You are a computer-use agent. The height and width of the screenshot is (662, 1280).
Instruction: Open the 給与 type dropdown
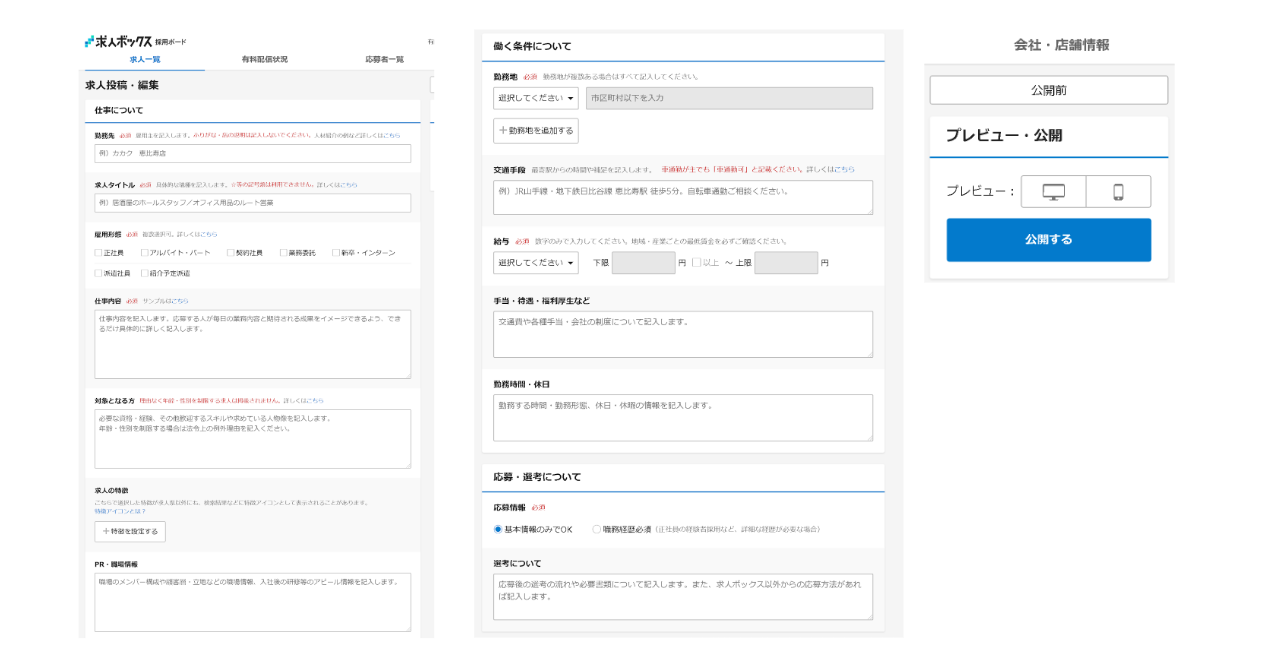[x=536, y=263]
